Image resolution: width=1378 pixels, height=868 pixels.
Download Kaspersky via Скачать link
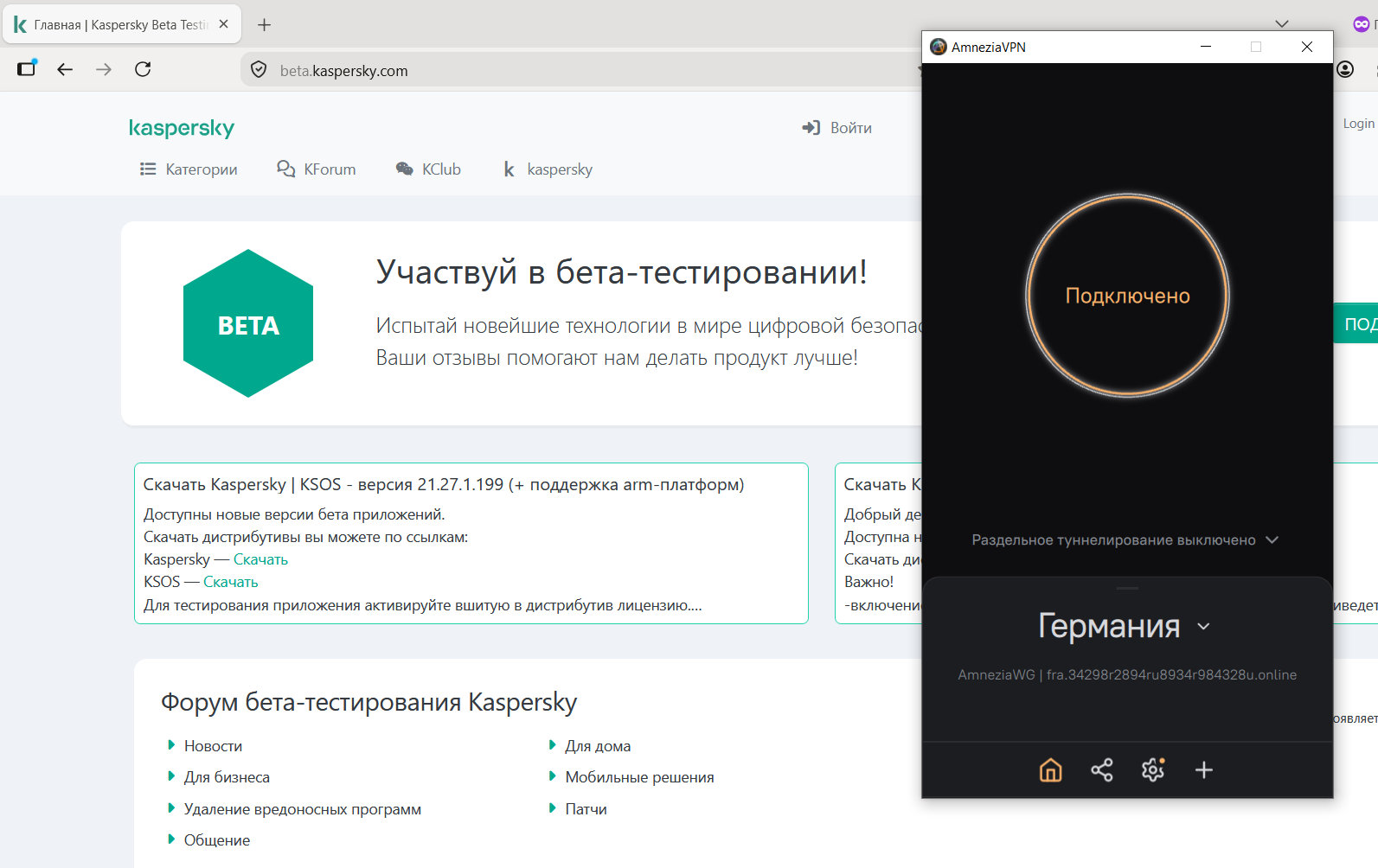260,559
